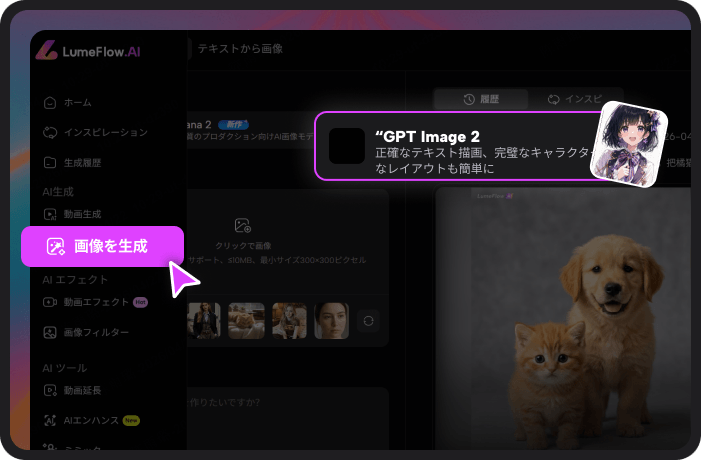Refresh the sample images
The image size is (701, 460).
(368, 321)
